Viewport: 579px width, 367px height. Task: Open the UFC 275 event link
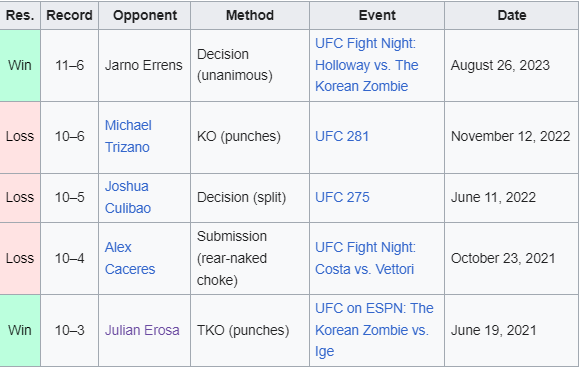[x=342, y=197]
